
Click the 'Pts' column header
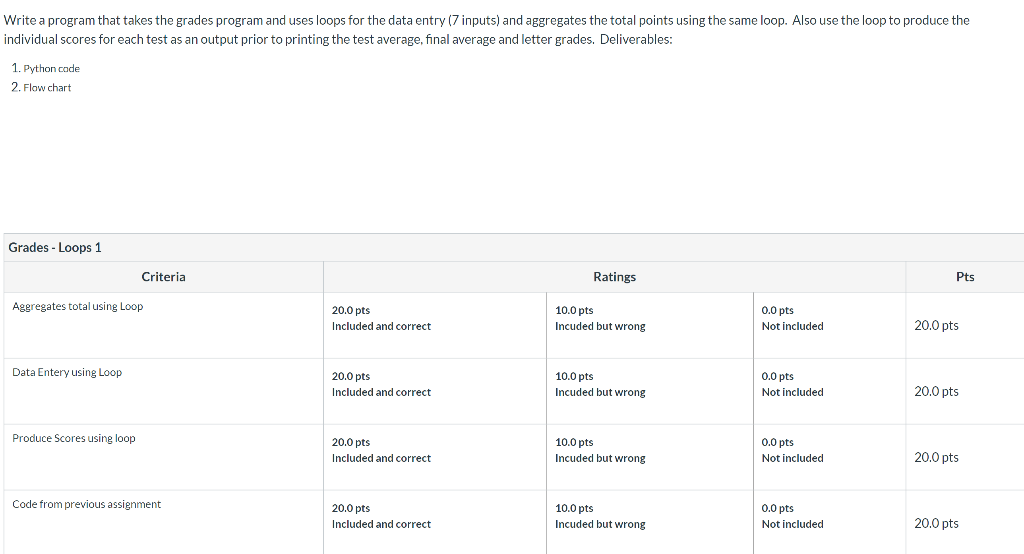coord(965,277)
